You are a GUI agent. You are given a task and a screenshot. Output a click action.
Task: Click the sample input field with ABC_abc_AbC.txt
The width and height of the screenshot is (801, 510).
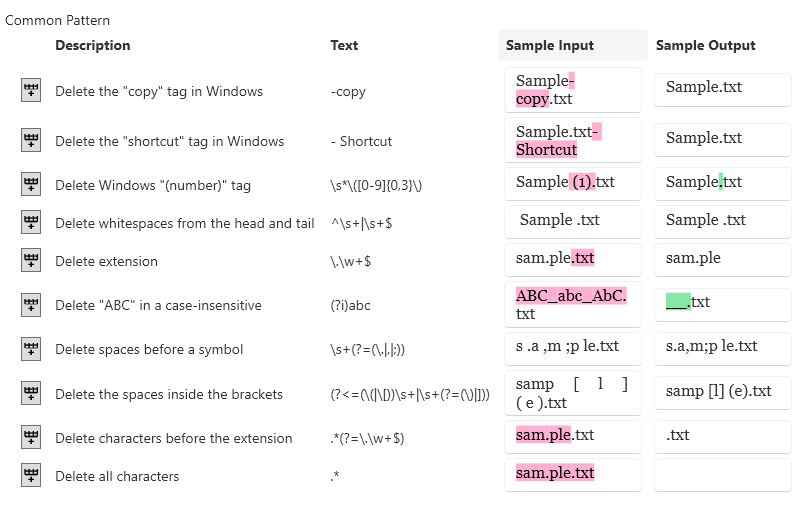(x=572, y=305)
